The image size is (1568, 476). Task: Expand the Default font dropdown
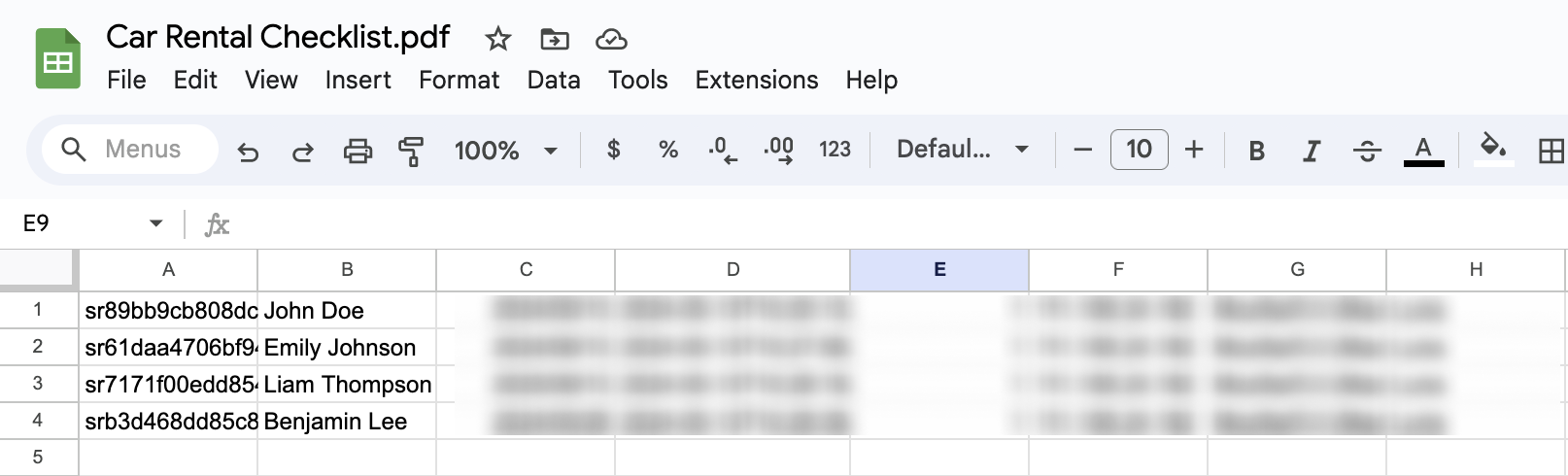[962, 150]
